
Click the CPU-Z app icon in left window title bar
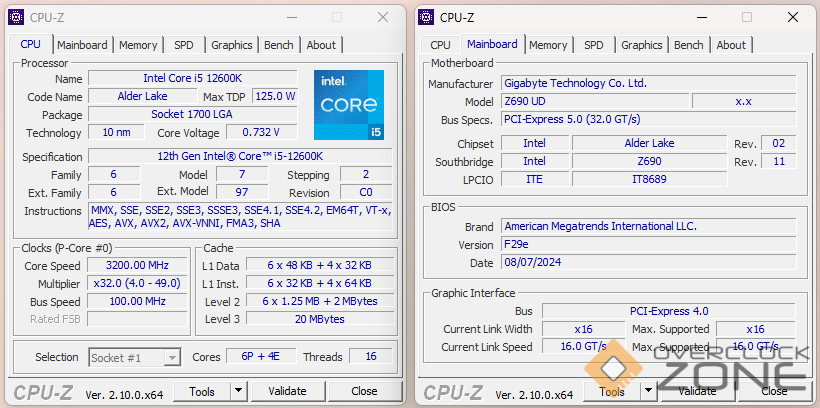pos(17,17)
